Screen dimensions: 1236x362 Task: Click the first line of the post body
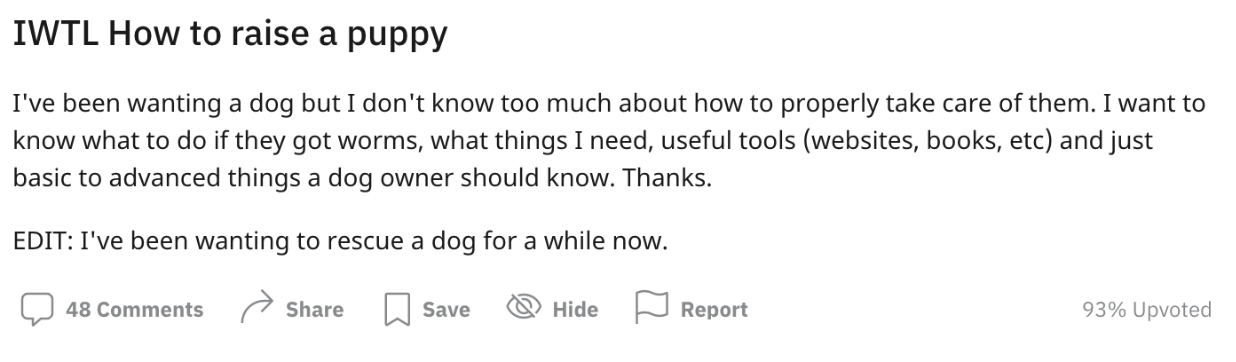tap(609, 104)
